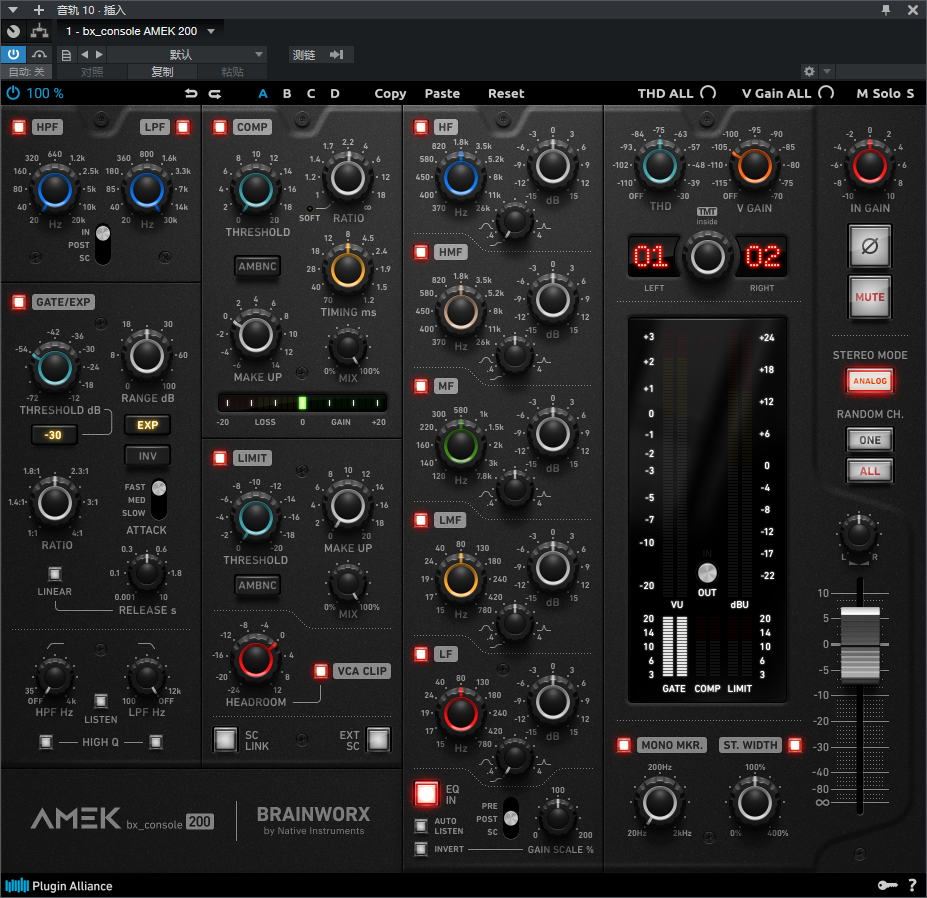Toggle the GATE/EXP enable LED
This screenshot has width=927, height=898.
pyautogui.click(x=19, y=302)
